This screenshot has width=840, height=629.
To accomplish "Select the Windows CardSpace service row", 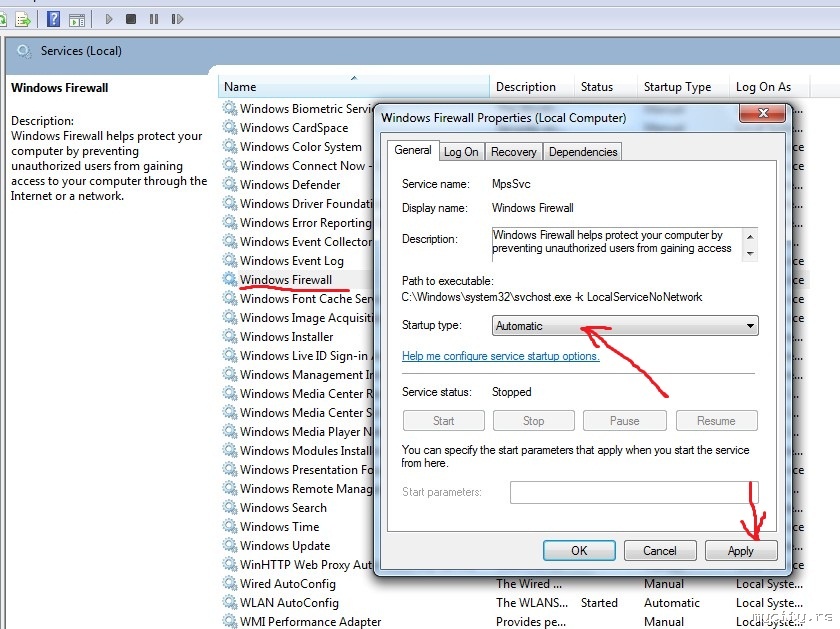I will pyautogui.click(x=294, y=128).
